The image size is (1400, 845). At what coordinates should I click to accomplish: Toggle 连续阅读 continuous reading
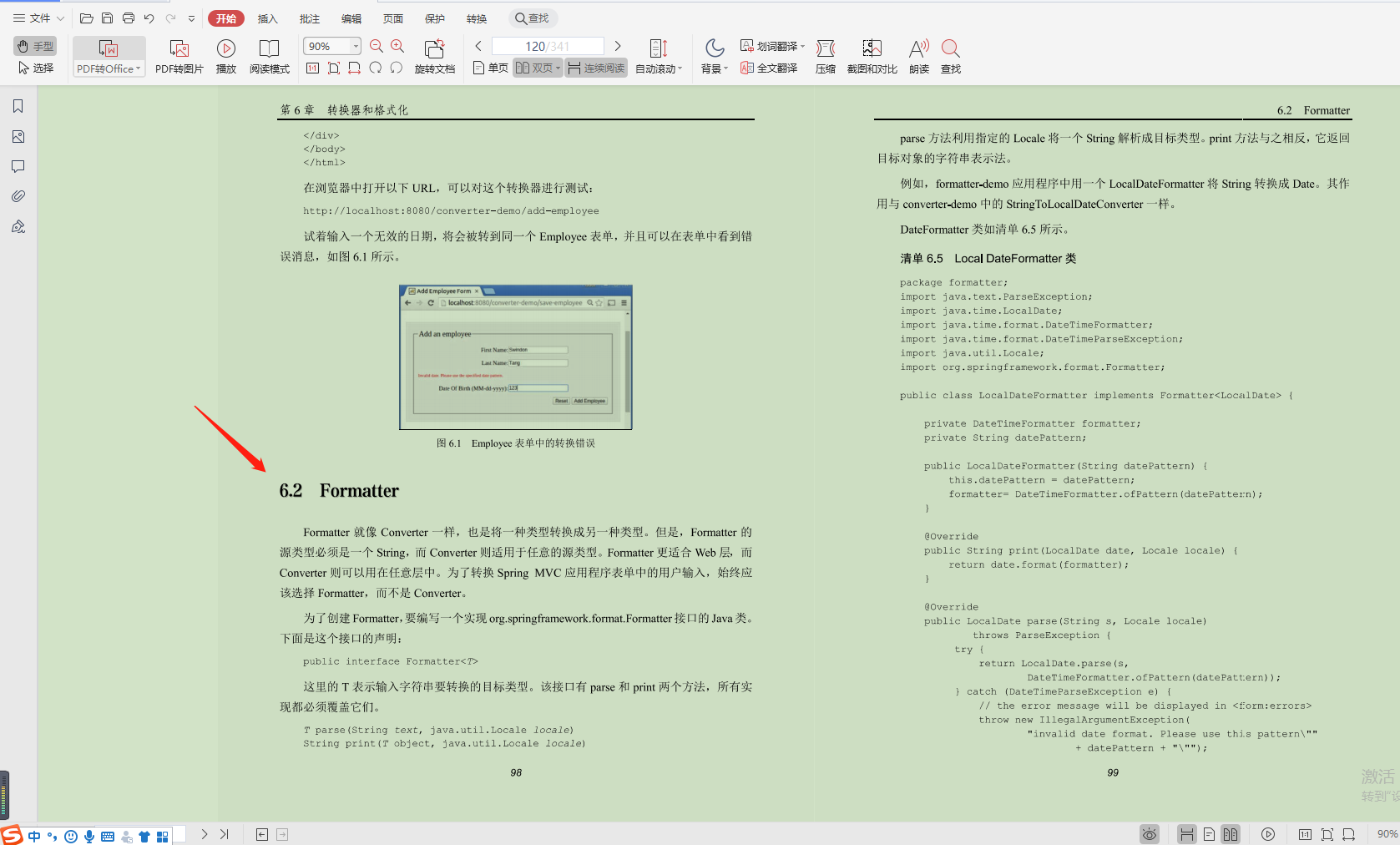pos(596,68)
